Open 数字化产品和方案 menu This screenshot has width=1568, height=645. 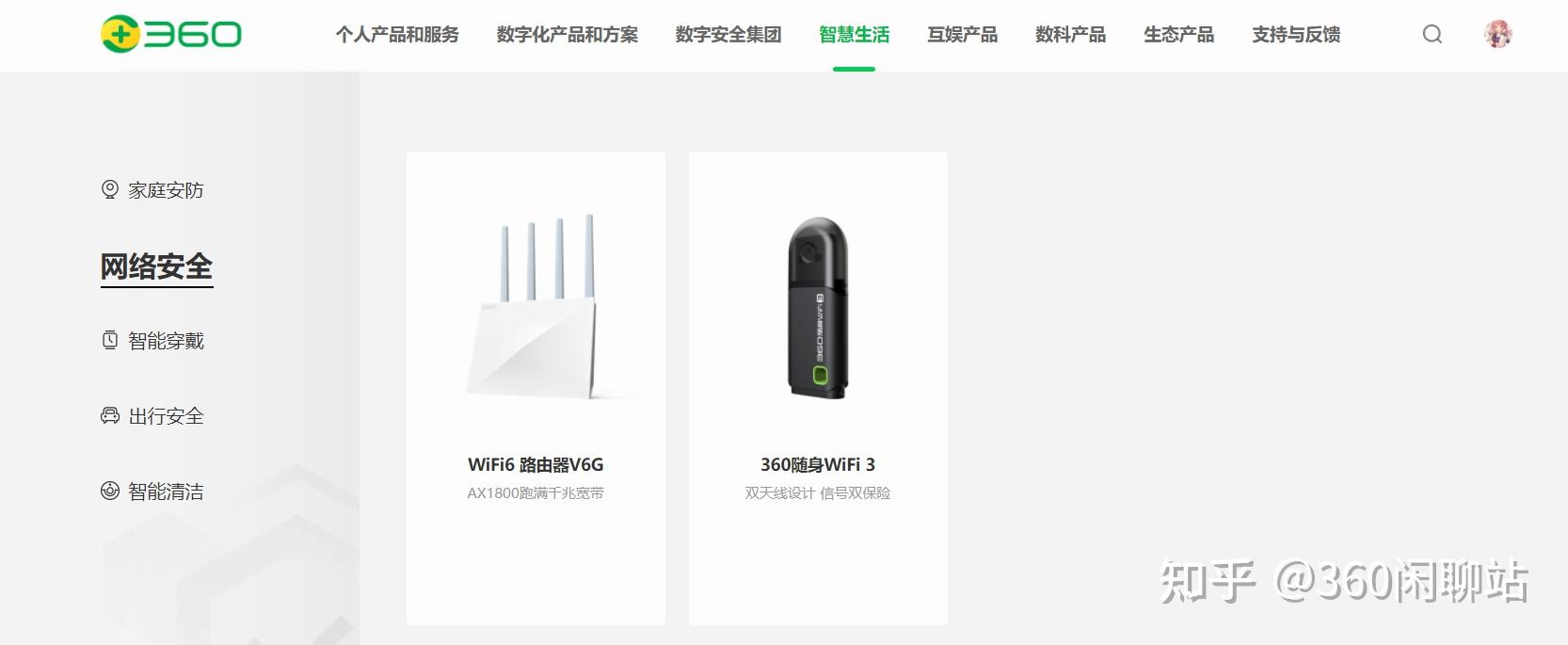[x=568, y=35]
